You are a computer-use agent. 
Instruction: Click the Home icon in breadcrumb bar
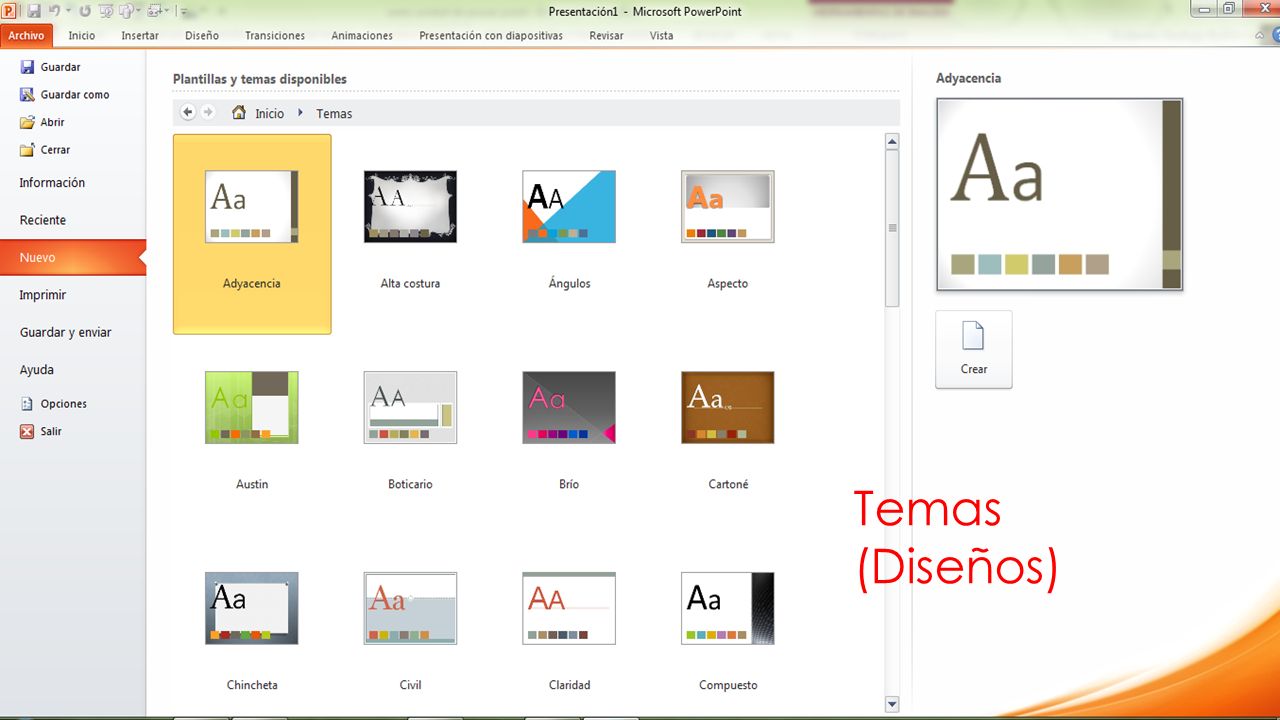pos(239,113)
